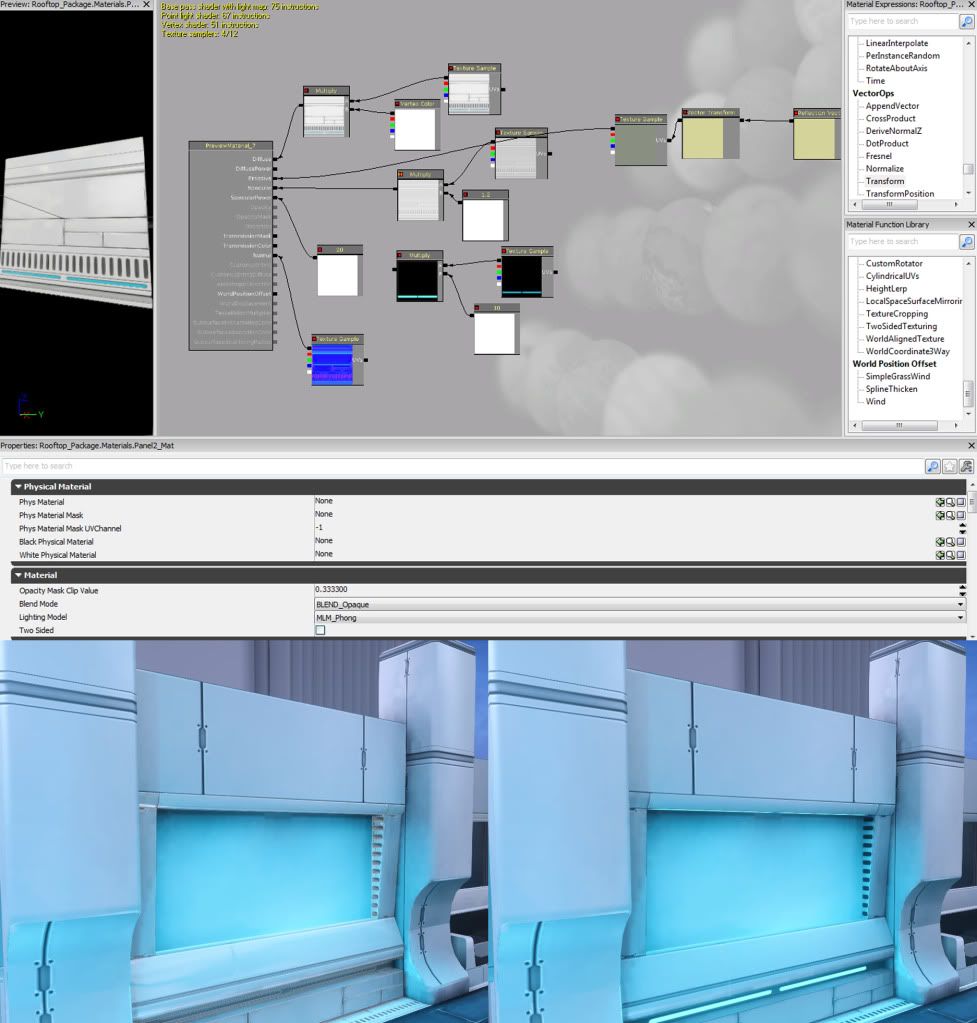Collapse the Physical Material section

click(18, 487)
